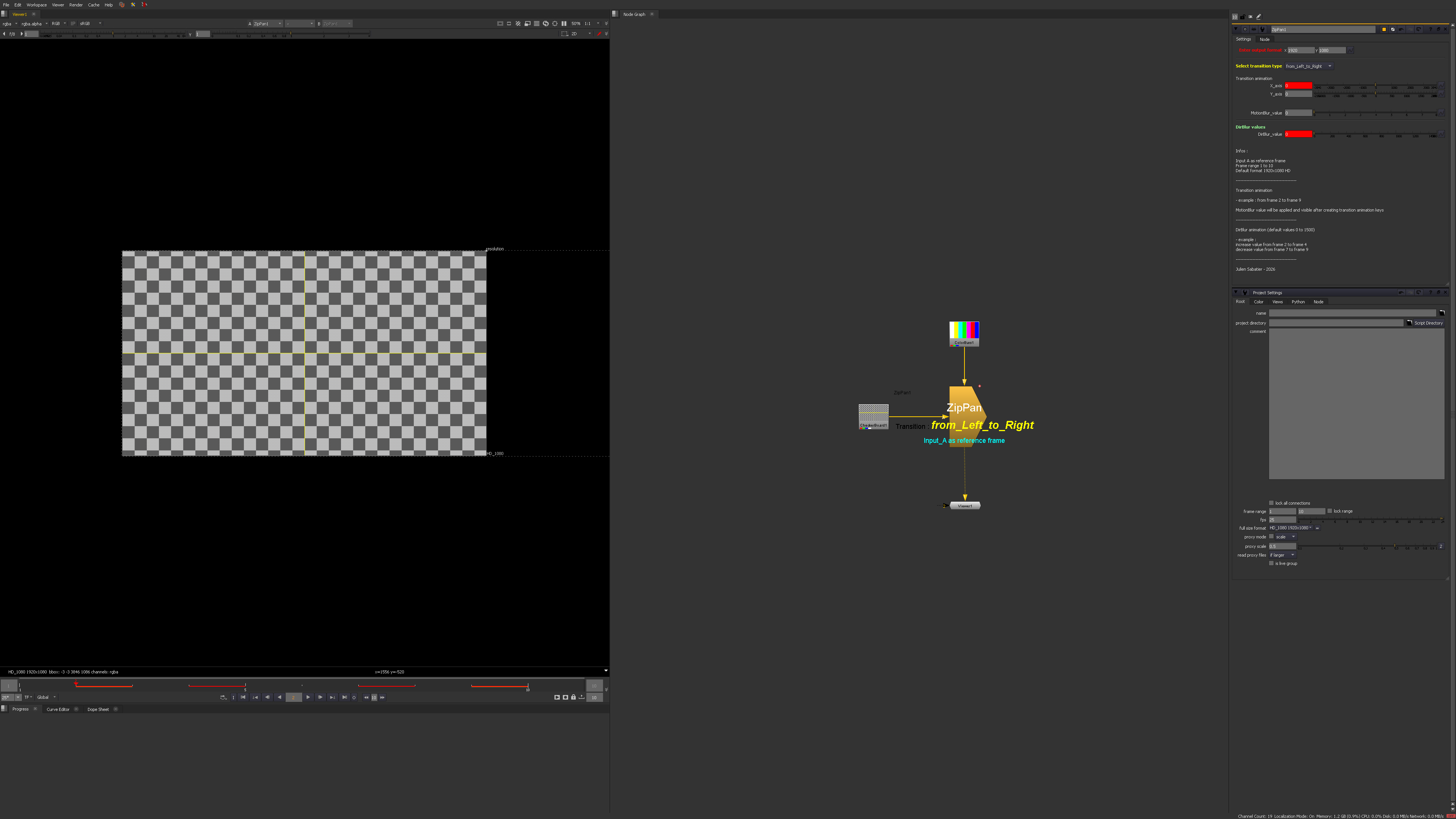
Task: Switch to the Curve Editor tab
Action: 58,709
